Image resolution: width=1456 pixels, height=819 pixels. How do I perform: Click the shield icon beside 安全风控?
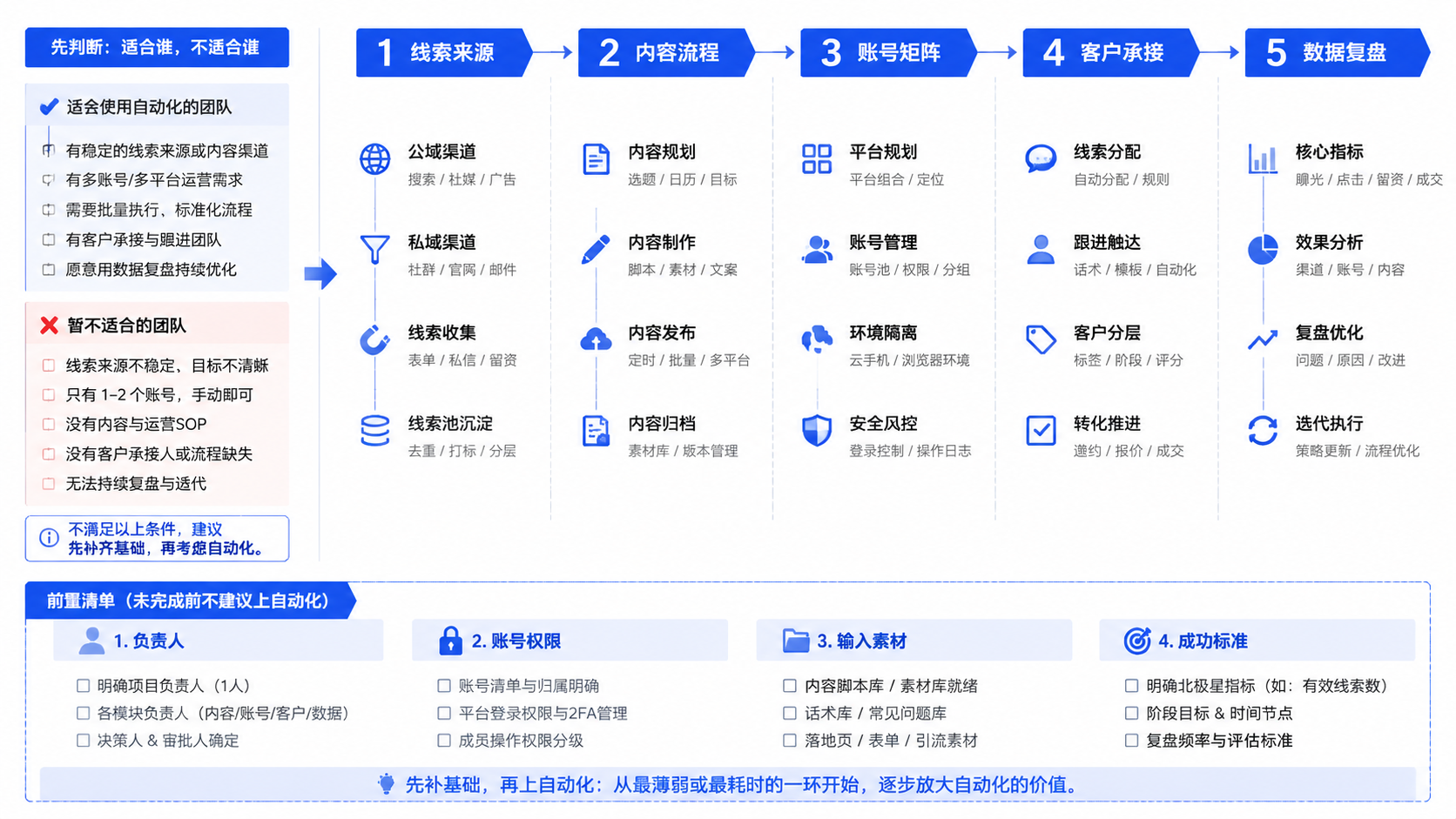coord(817,431)
